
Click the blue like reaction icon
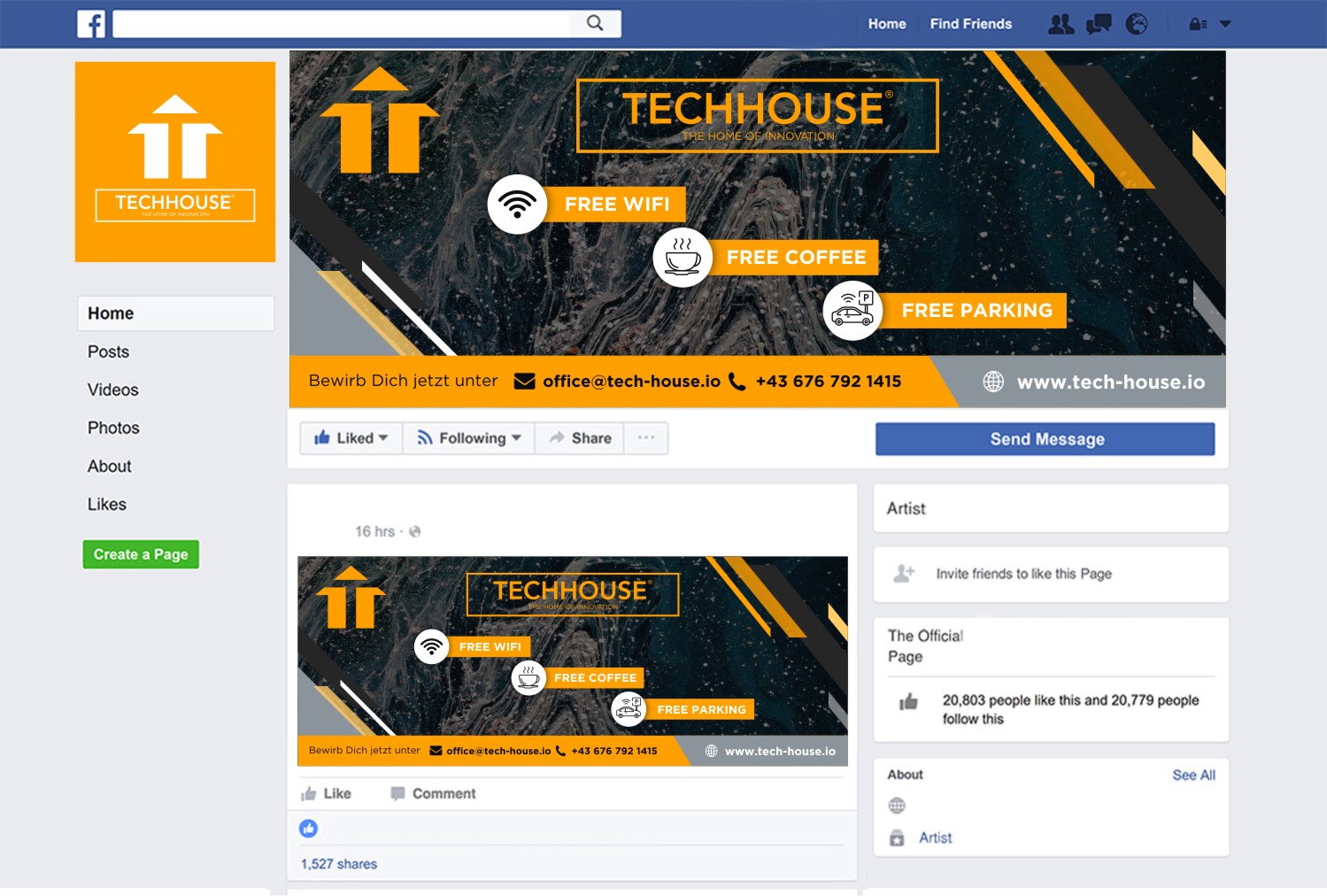308,829
